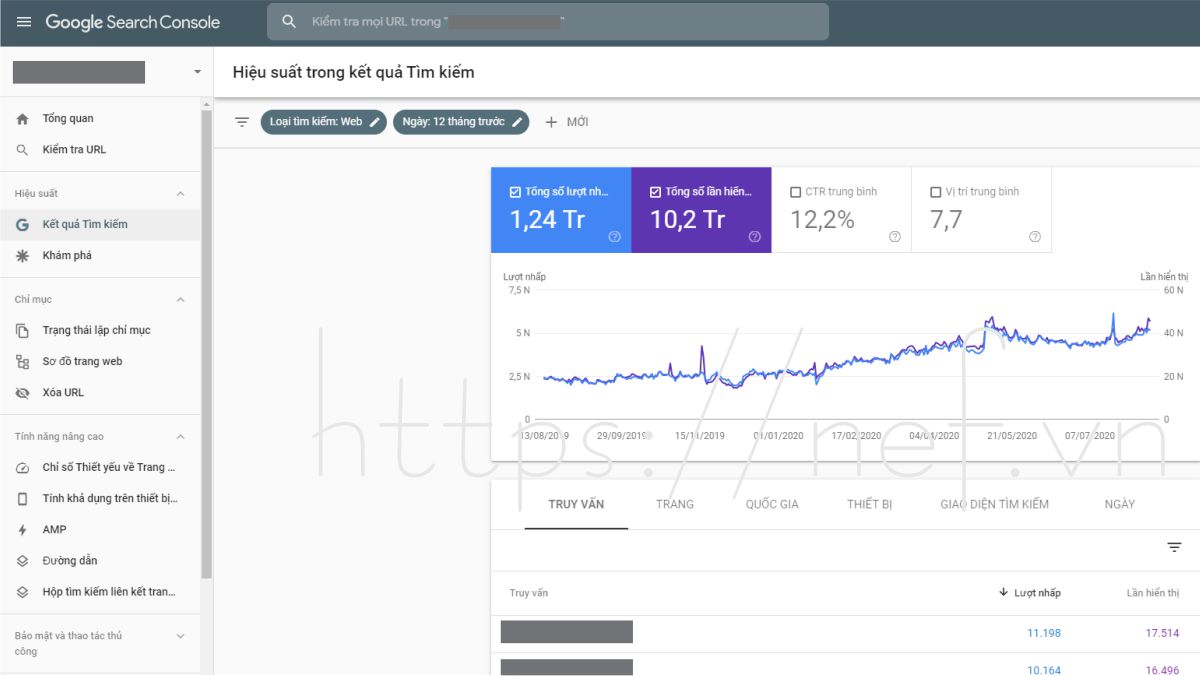Switch to the TRANG tab
Viewport: 1200px width, 676px height.
tap(675, 504)
